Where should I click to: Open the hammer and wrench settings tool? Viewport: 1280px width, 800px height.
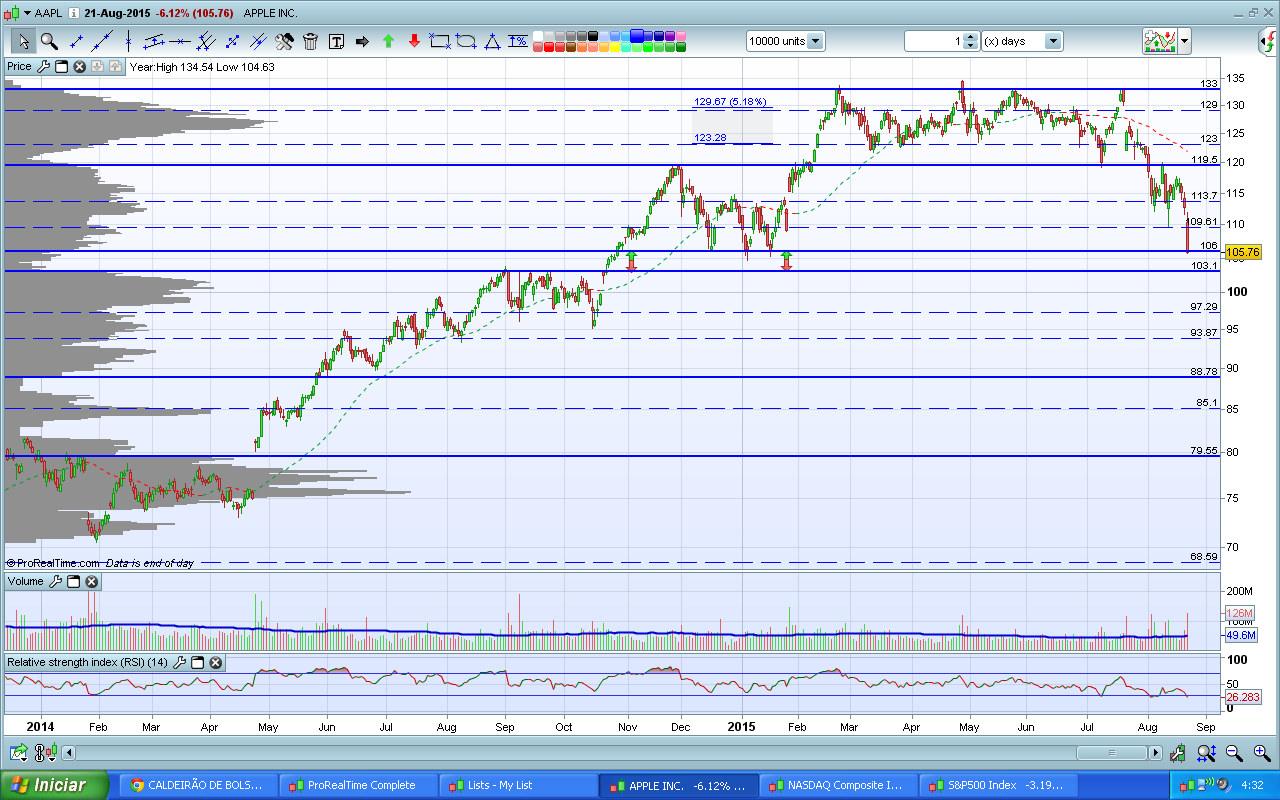click(x=284, y=41)
